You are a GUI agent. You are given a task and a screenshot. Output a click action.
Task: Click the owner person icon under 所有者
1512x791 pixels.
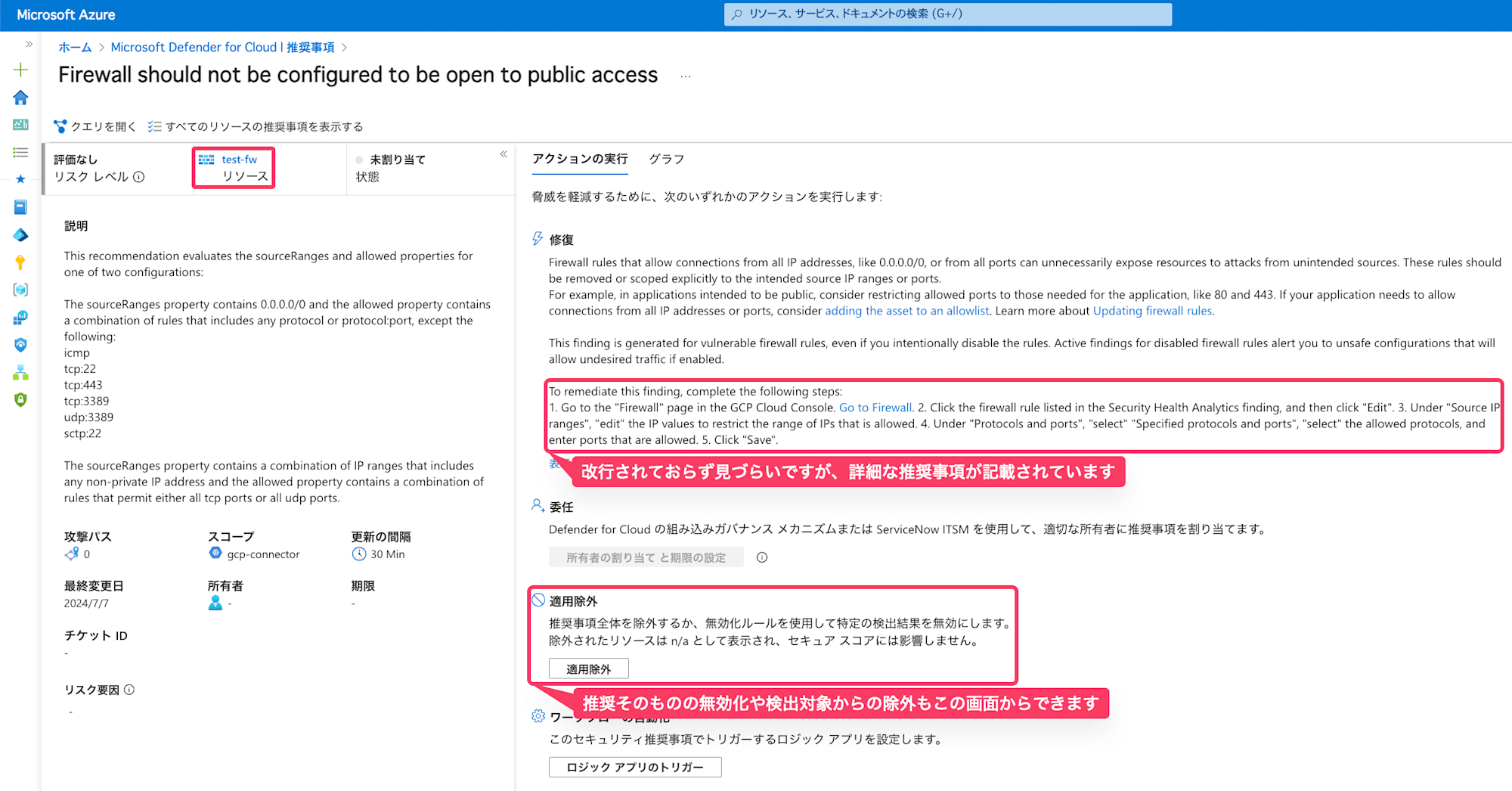[215, 603]
